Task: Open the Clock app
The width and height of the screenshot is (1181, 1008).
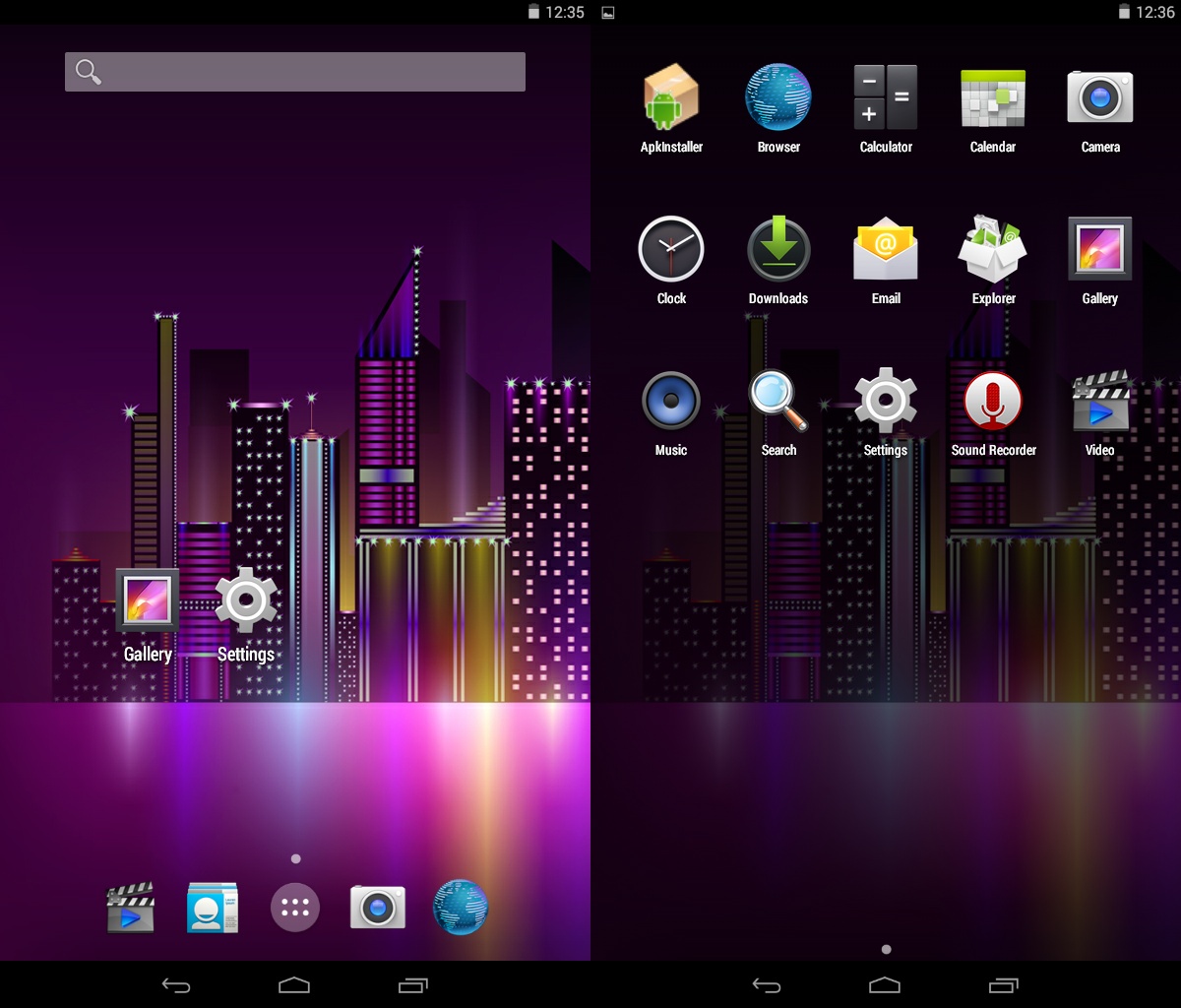Action: (x=671, y=259)
